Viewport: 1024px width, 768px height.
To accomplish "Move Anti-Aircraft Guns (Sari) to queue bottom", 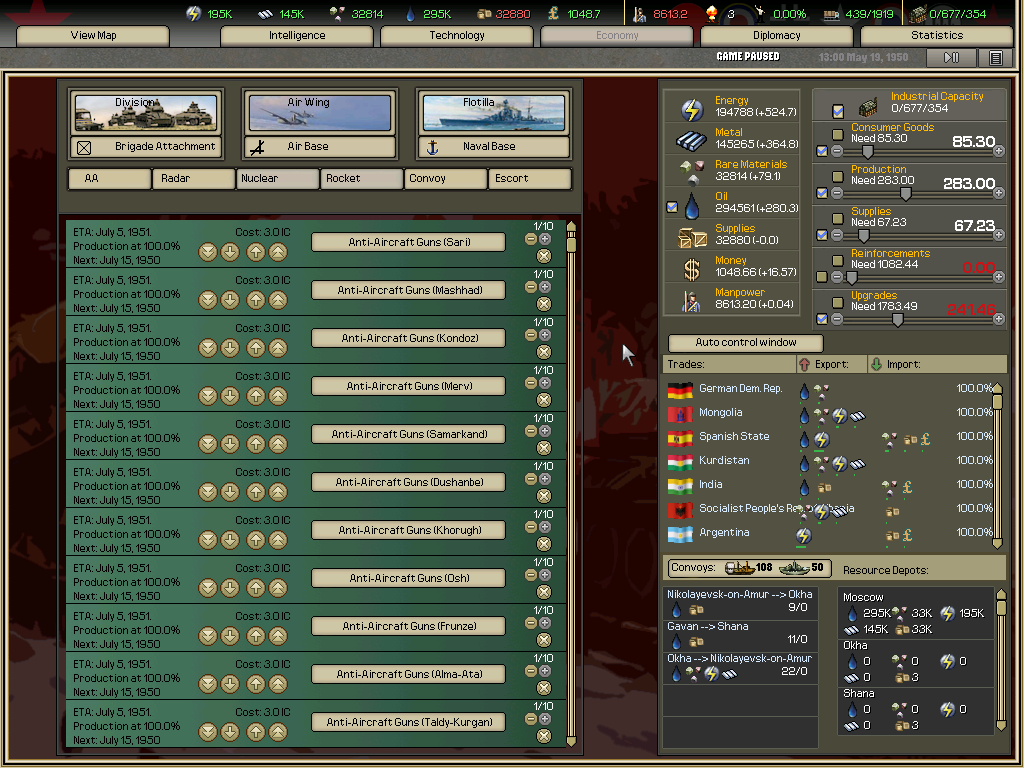I will click(x=208, y=251).
